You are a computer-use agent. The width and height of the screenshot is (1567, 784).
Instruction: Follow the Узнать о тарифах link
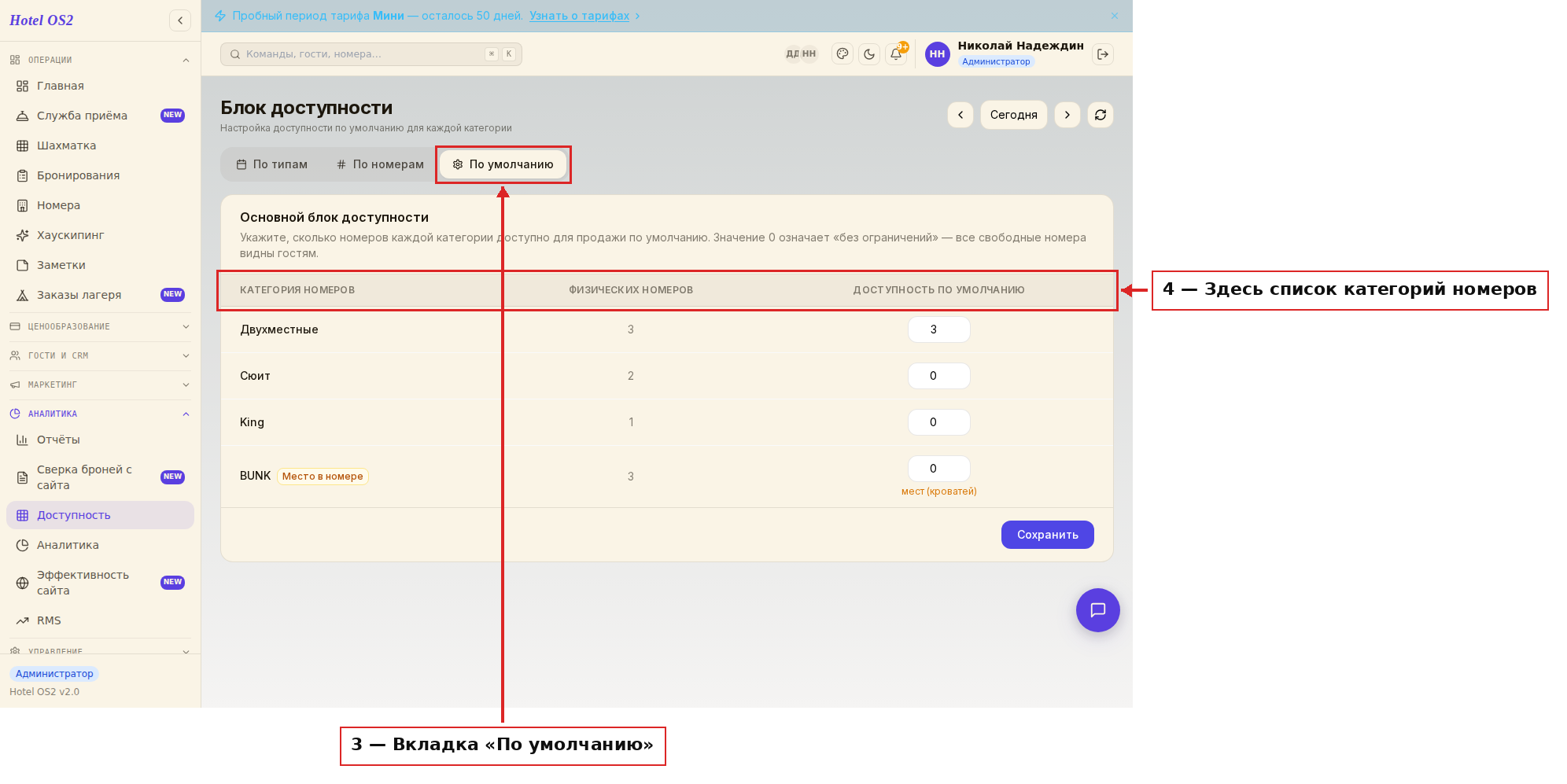(x=579, y=16)
